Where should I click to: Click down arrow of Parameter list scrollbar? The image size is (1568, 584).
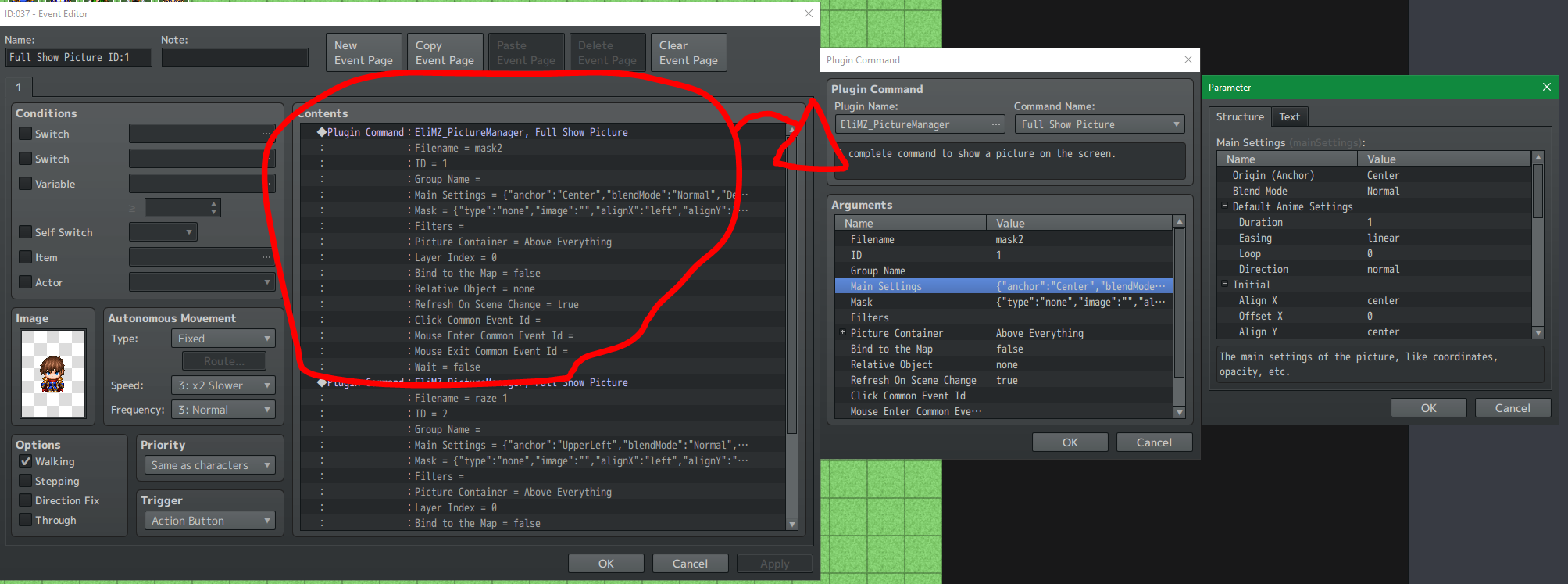[x=1538, y=332]
